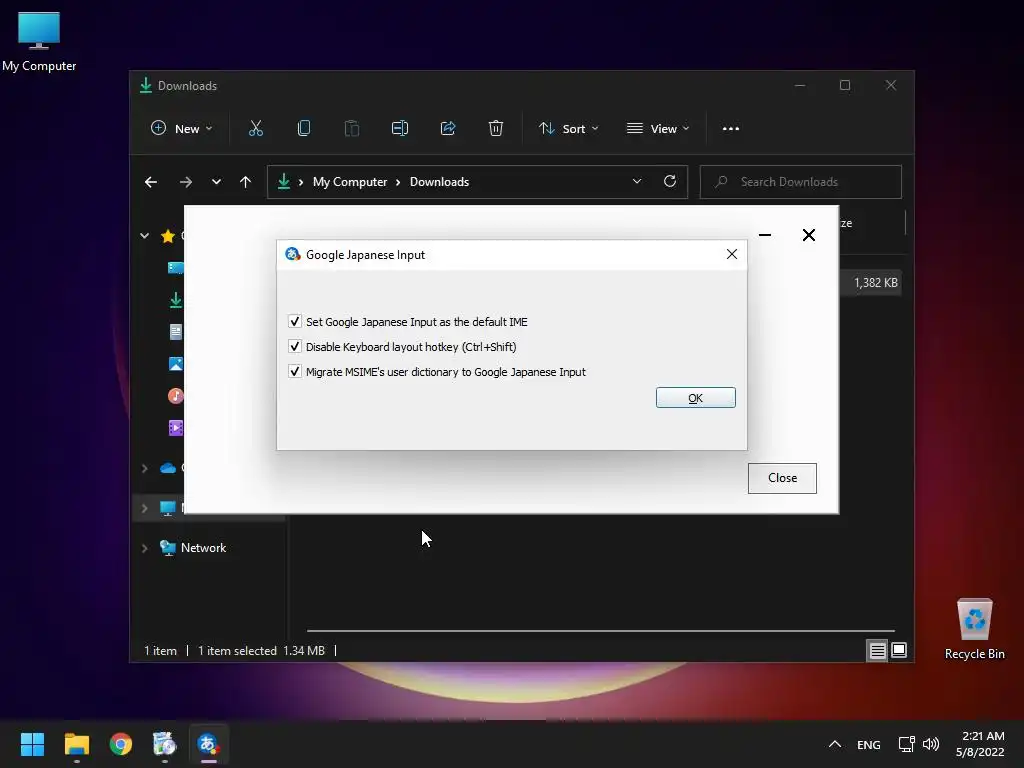Click the ENG language indicator
This screenshot has height=768, width=1024.
(869, 744)
